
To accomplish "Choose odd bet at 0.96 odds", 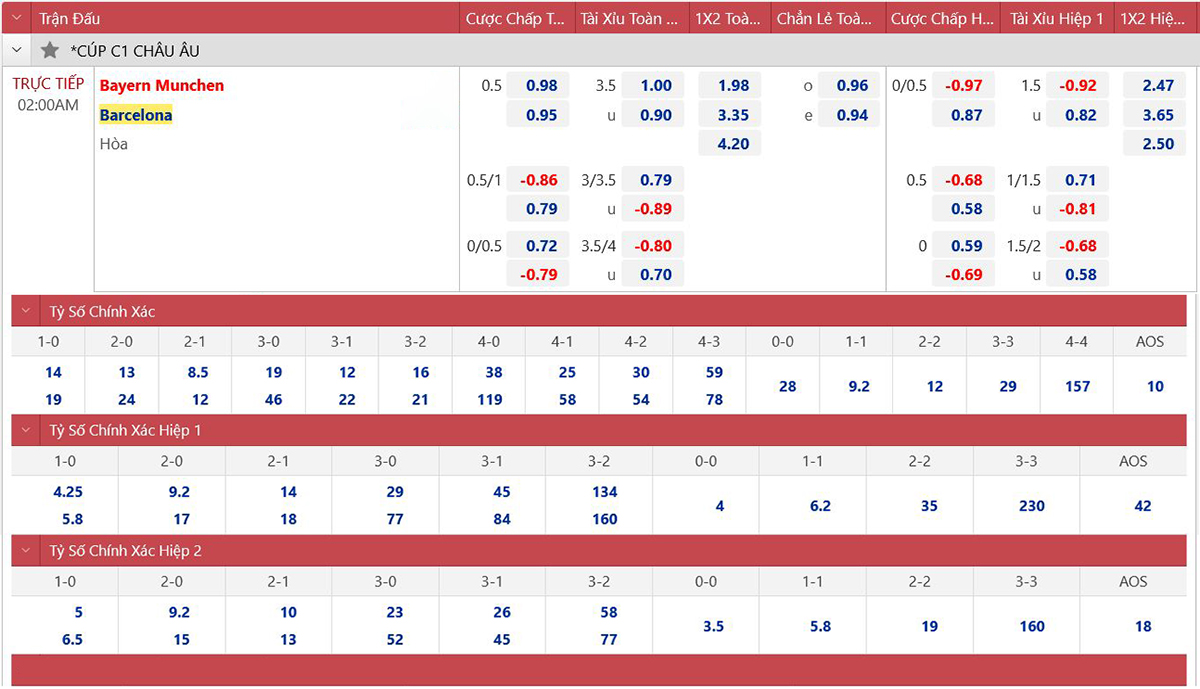I will coord(851,86).
